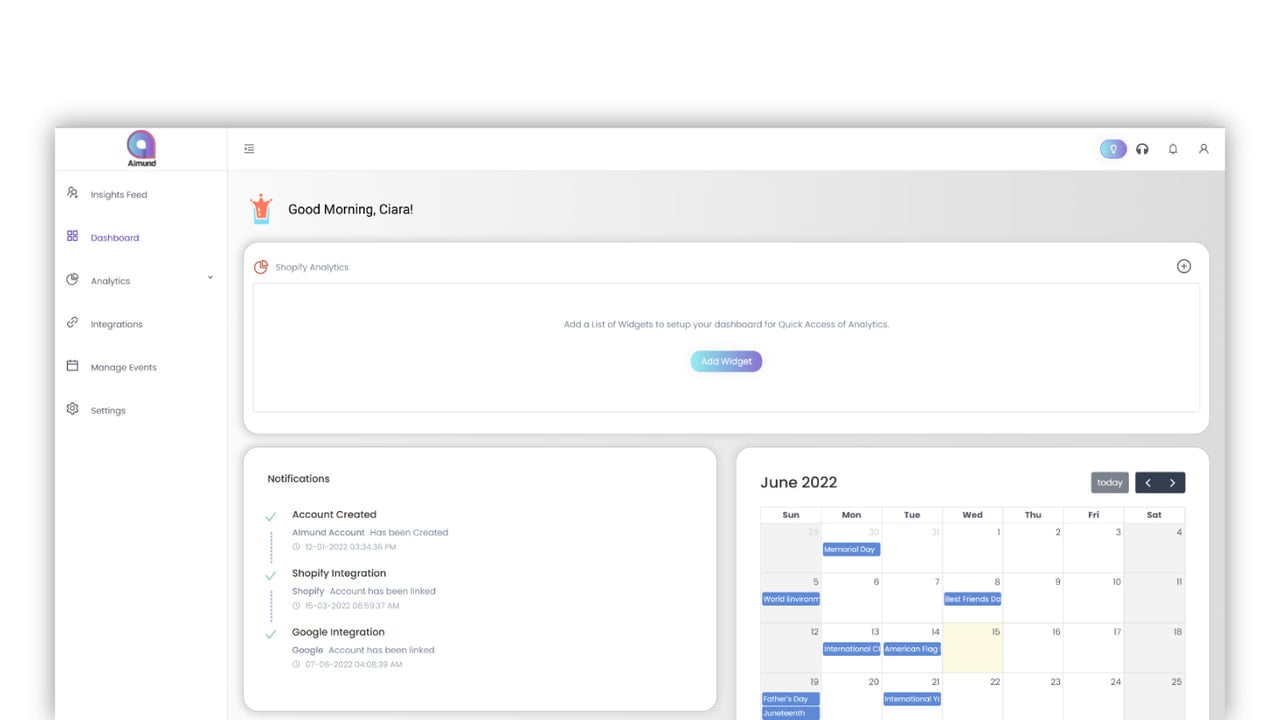The width and height of the screenshot is (1280, 720).
Task: Open the user profile icon
Action: pos(1204,149)
